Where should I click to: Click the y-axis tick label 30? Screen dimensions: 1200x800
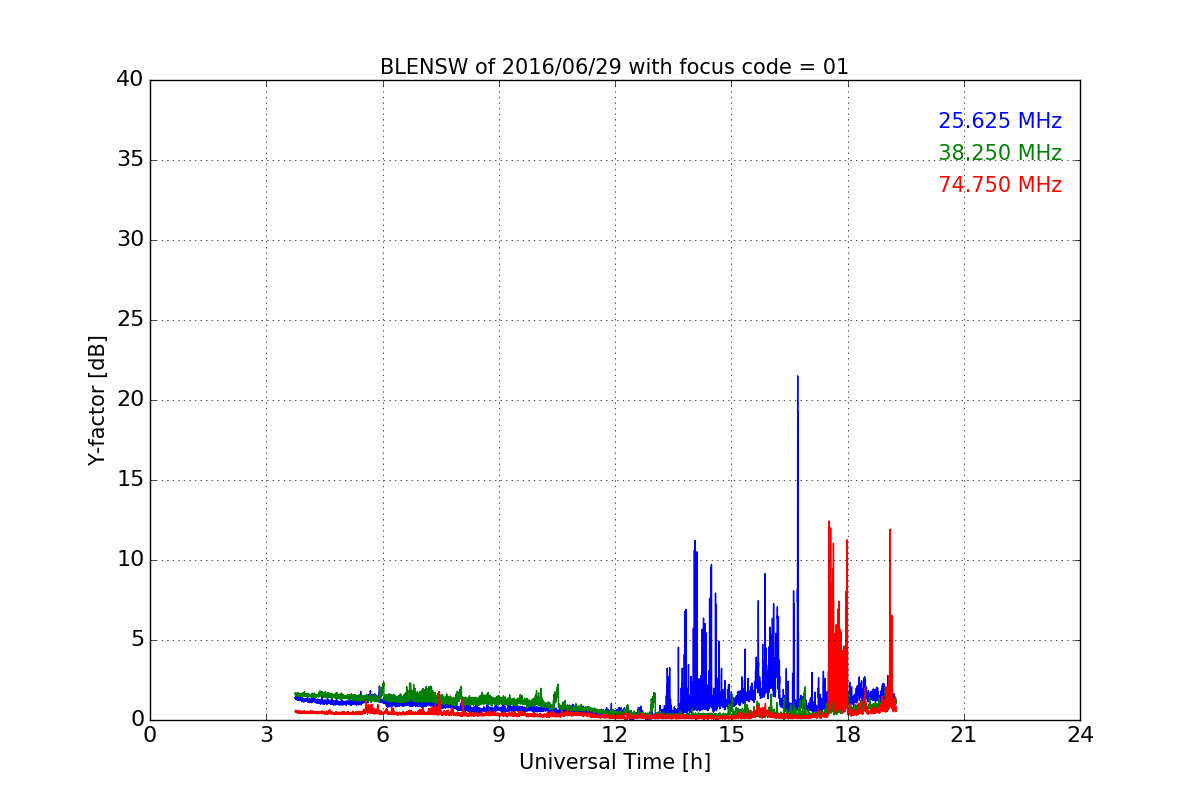tap(130, 240)
